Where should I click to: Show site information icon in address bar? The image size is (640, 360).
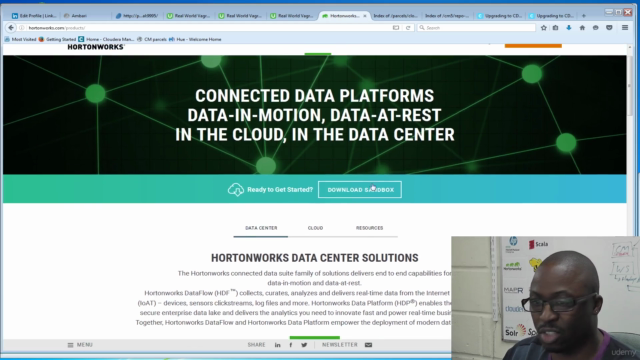(22, 28)
